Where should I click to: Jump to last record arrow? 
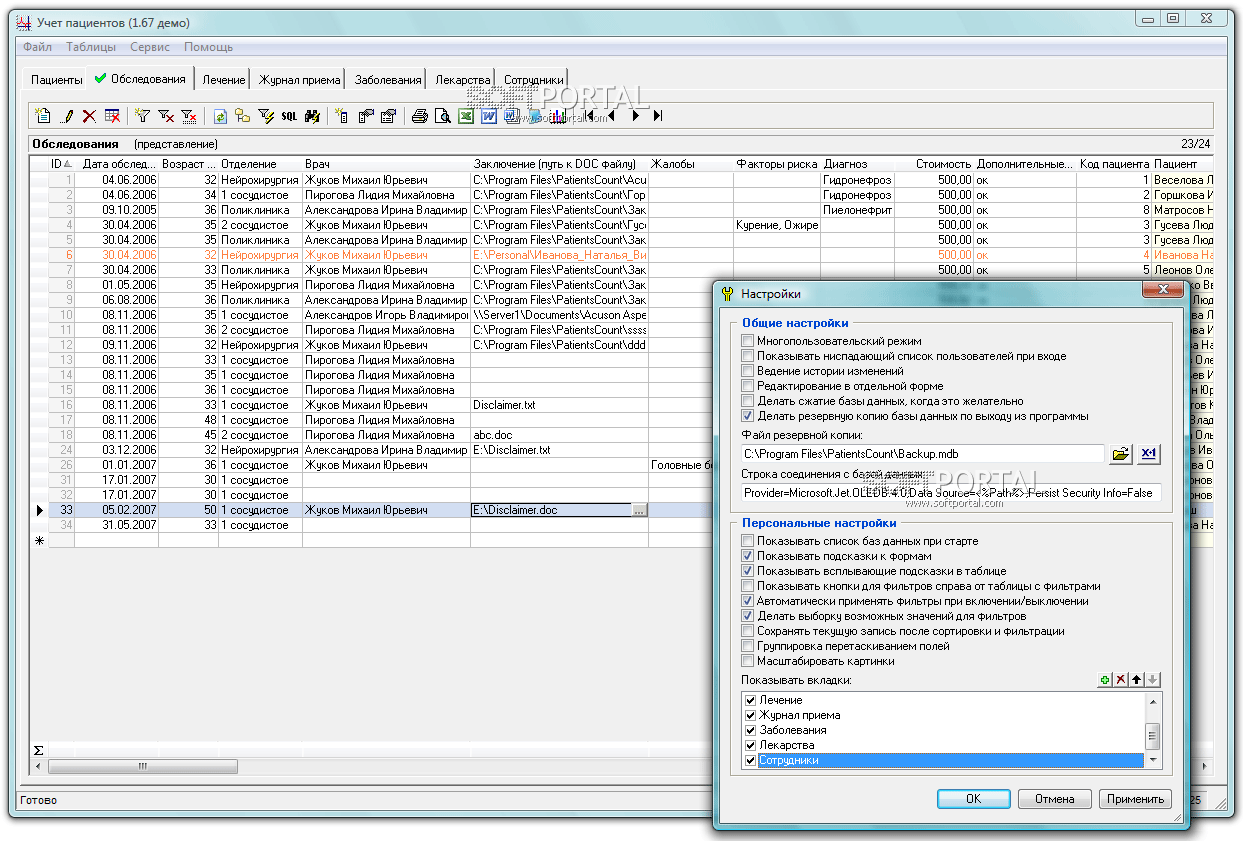coord(658,116)
